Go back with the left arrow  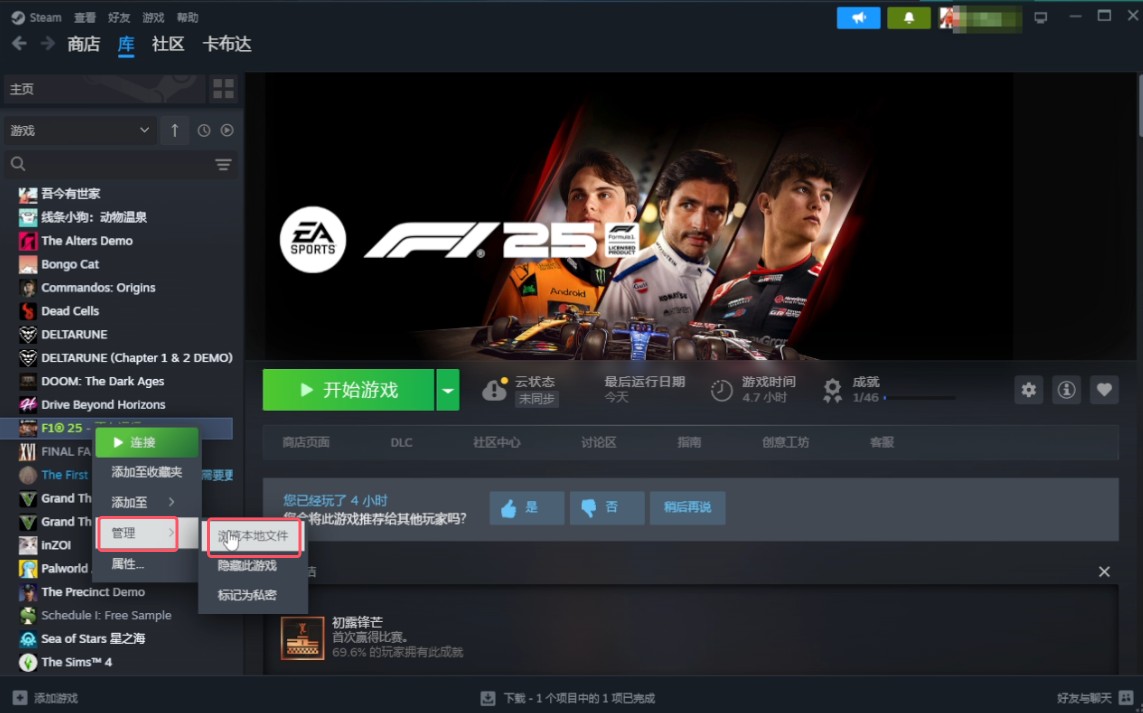(x=19, y=44)
